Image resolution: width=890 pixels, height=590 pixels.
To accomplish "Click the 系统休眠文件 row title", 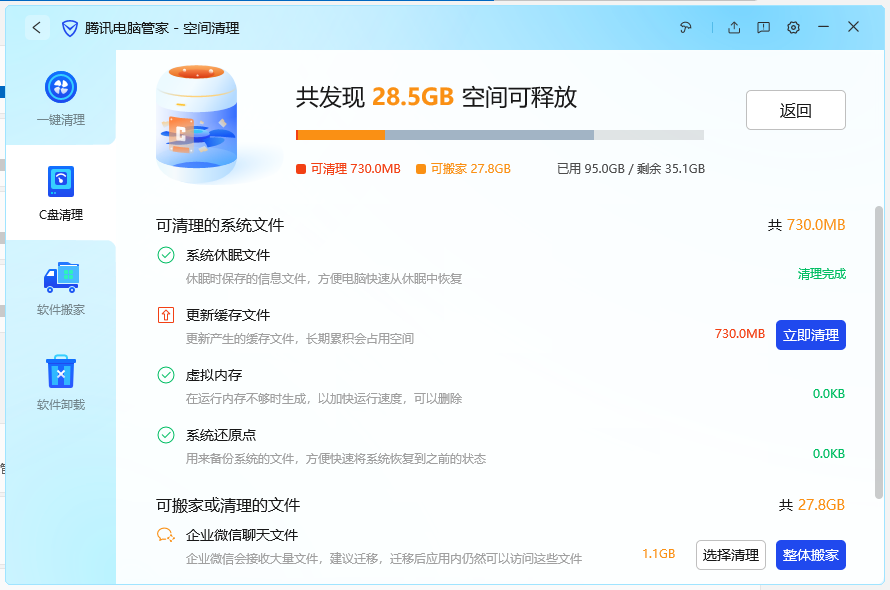I will coord(228,256).
